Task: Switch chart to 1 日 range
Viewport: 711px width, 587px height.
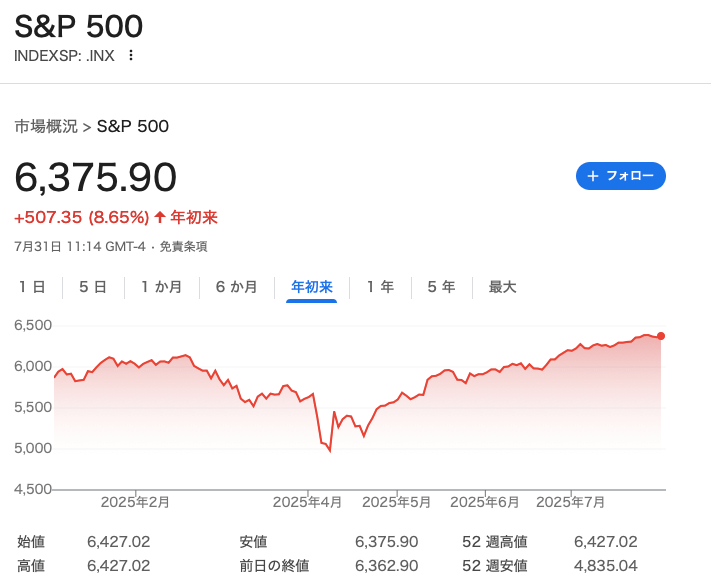Action: [32, 287]
